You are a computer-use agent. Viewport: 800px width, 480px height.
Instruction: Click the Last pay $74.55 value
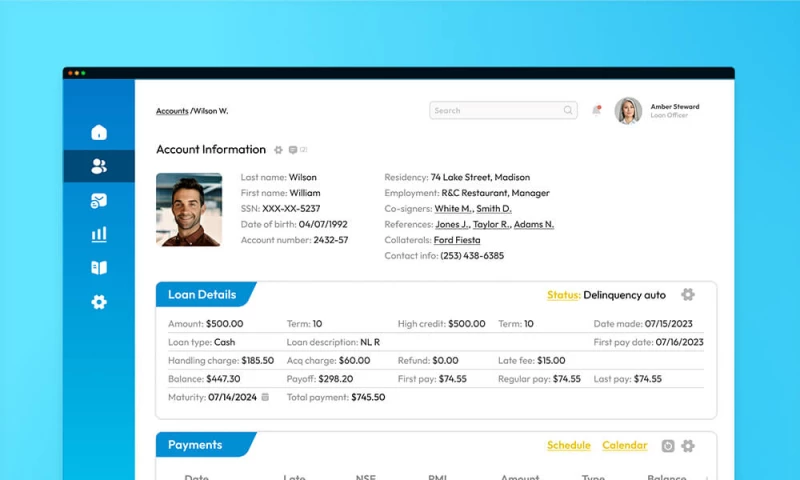click(647, 379)
